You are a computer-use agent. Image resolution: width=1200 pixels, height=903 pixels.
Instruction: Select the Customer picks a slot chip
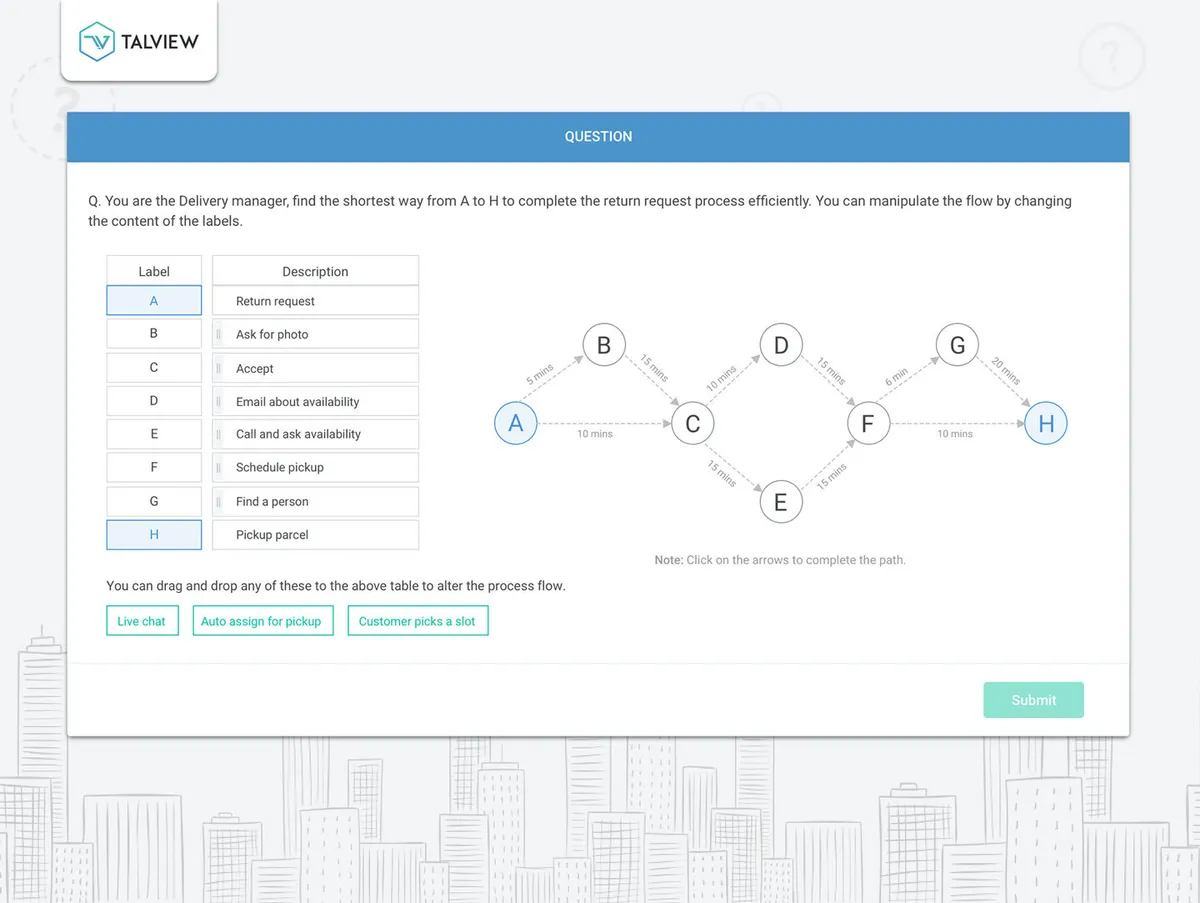point(417,621)
